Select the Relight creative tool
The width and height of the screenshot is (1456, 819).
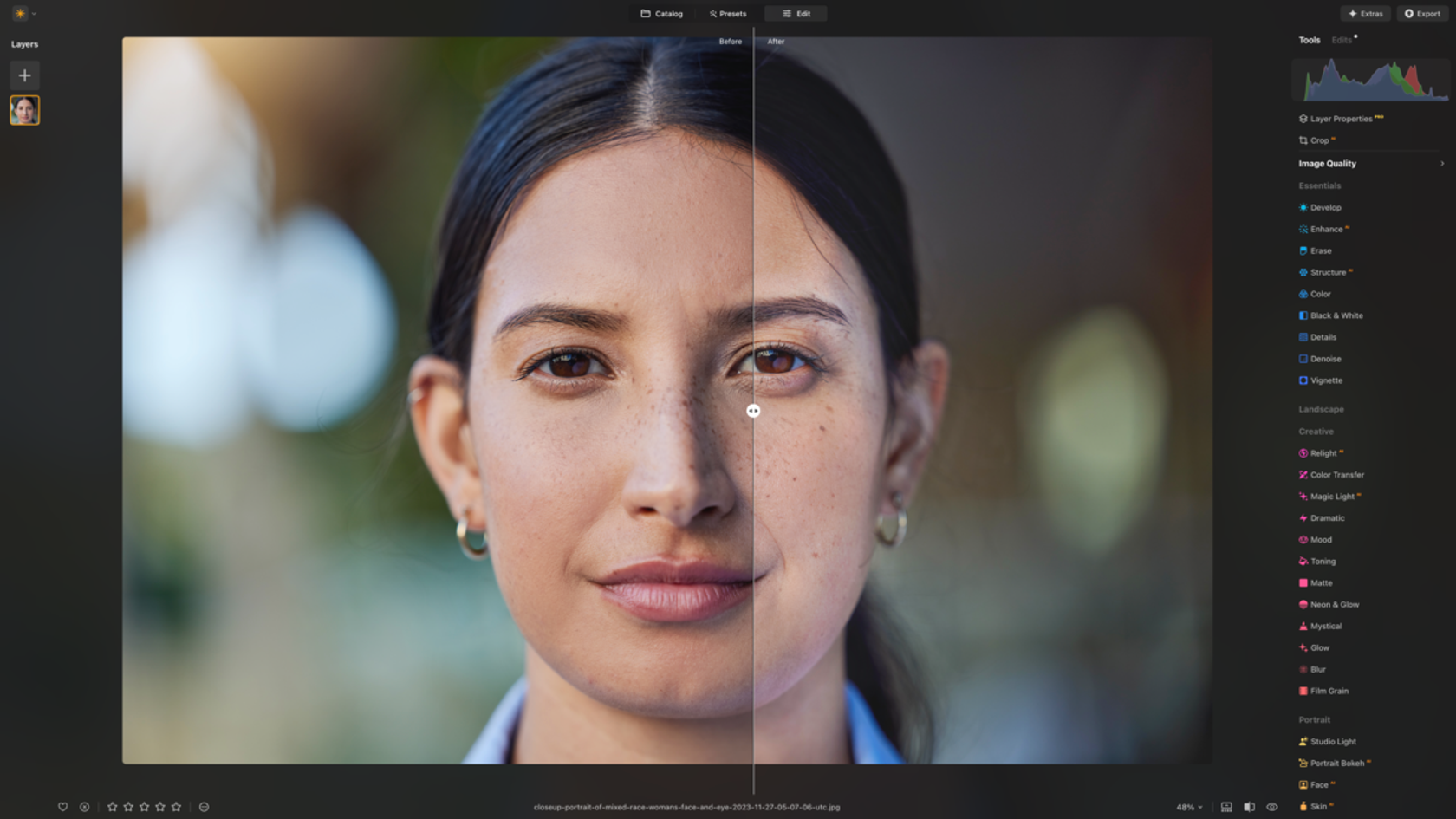[1323, 452]
